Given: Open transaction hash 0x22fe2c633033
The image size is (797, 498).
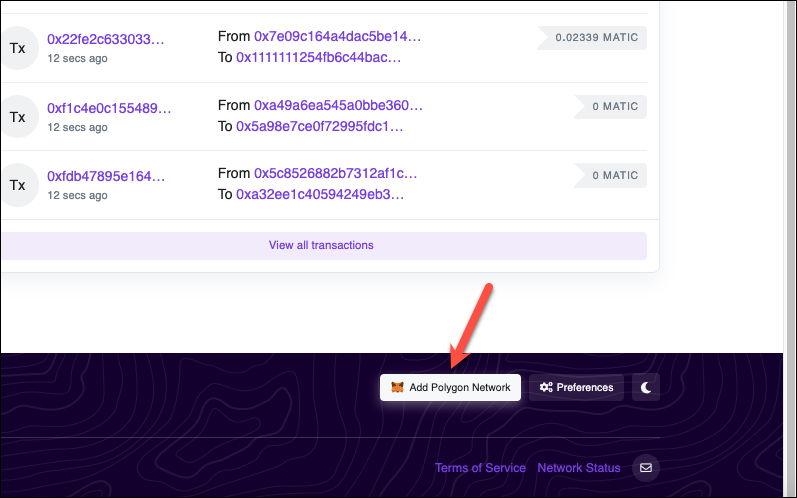Looking at the screenshot, I should (x=106, y=39).
